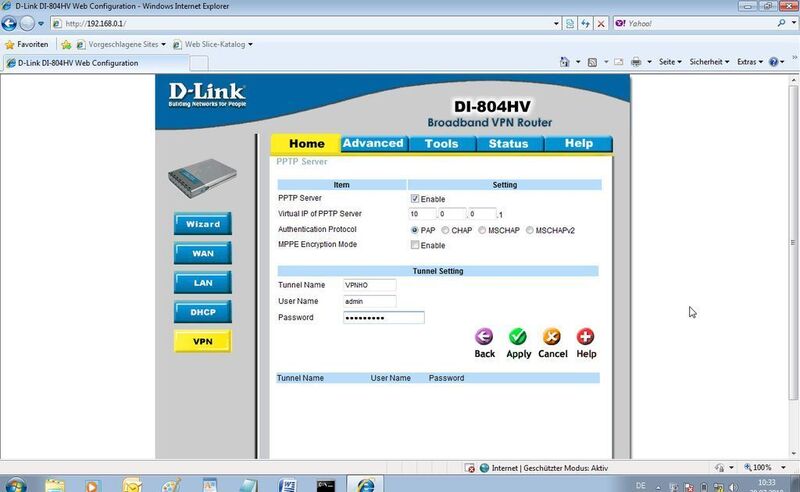Switch to the Advanced tab
Viewport: 800px width, 492px height.
pyautogui.click(x=373, y=143)
